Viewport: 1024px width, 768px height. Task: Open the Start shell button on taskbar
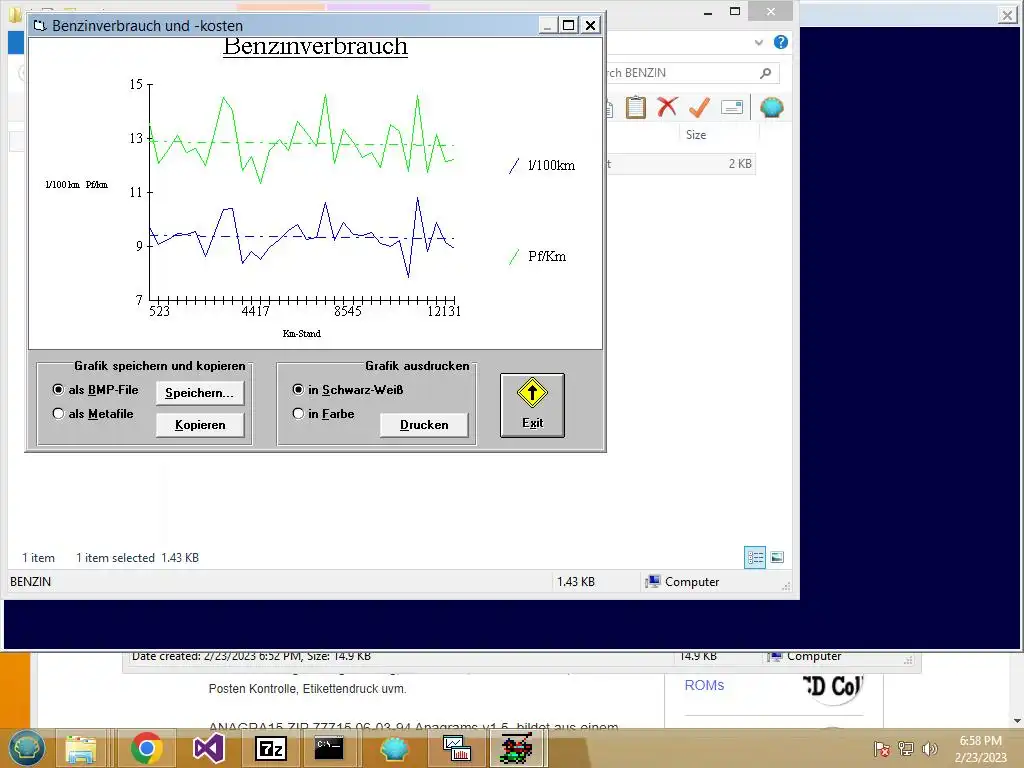(x=26, y=748)
